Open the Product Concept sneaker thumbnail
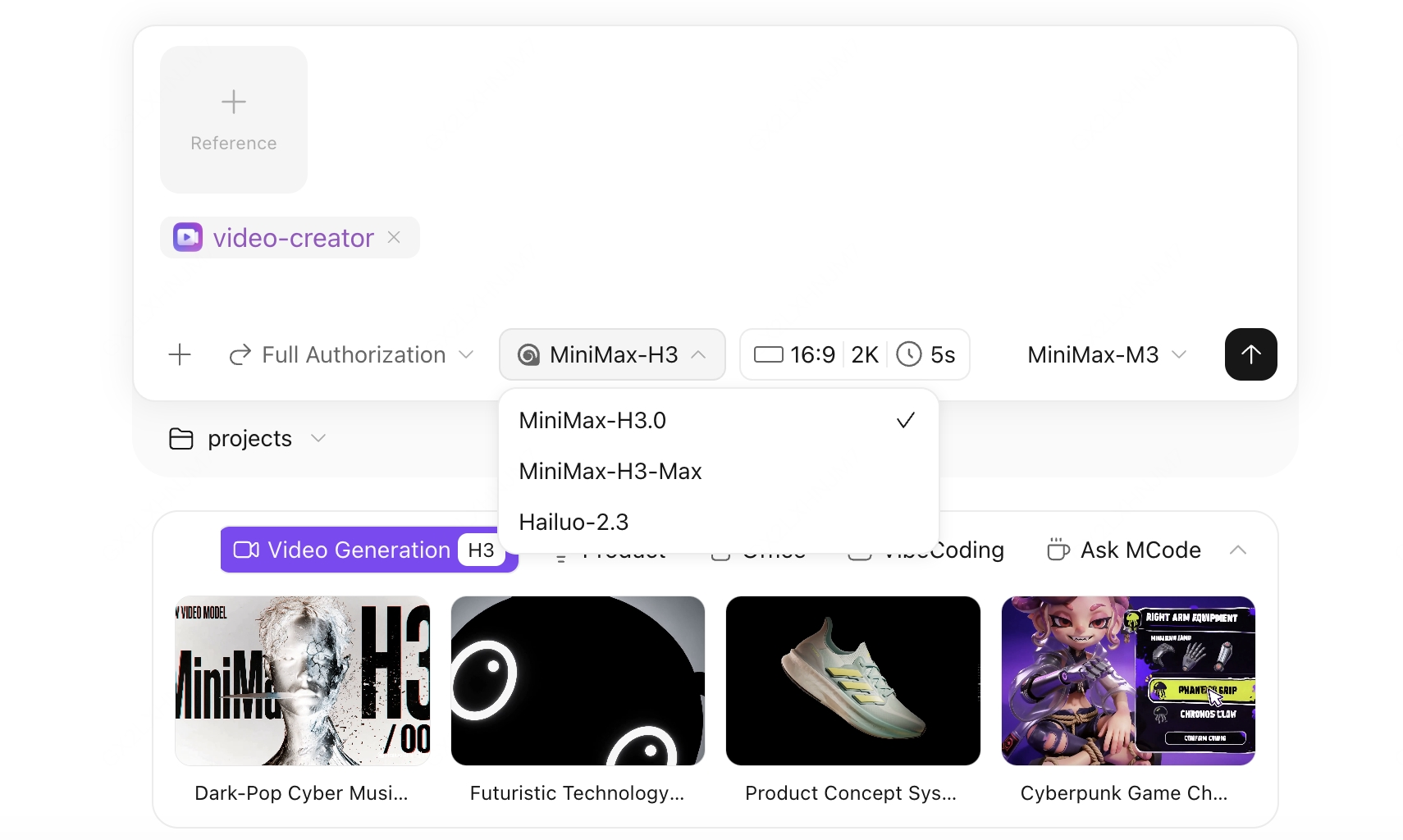The width and height of the screenshot is (1403, 840). tap(853, 681)
